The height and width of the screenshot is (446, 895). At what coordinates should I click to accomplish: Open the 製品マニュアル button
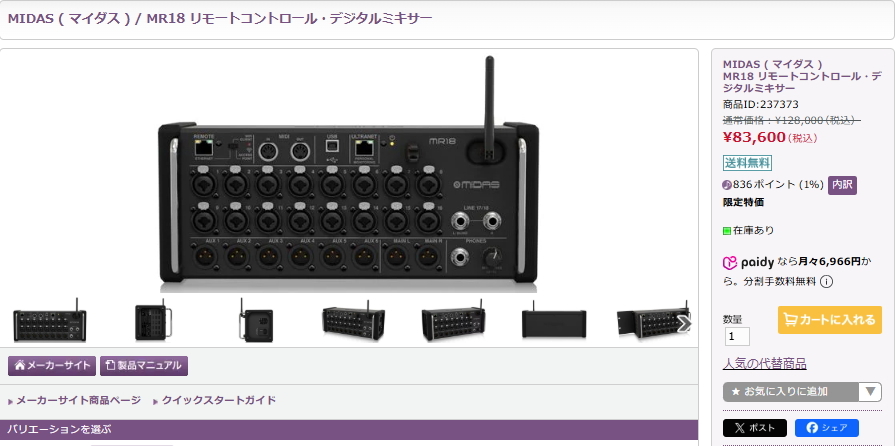point(144,365)
